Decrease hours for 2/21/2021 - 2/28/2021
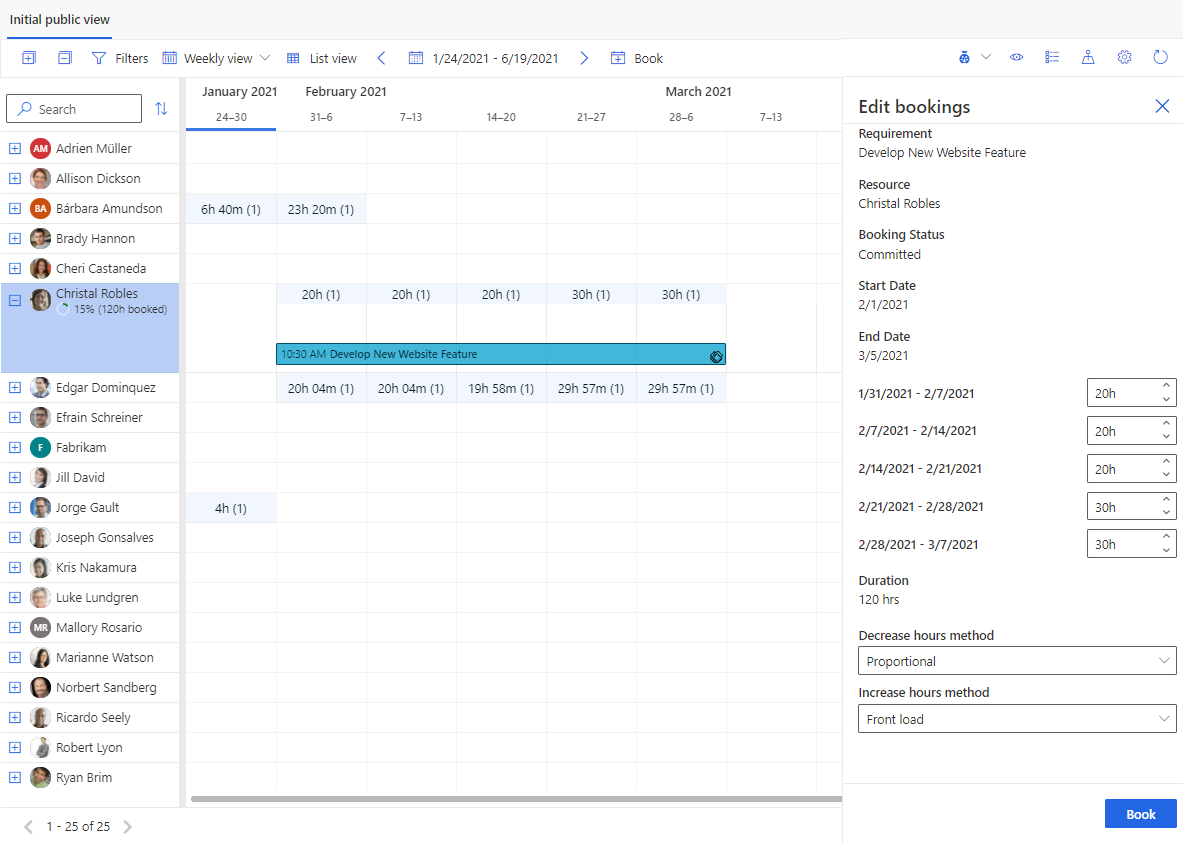The width and height of the screenshot is (1183, 843). pyautogui.click(x=1166, y=513)
